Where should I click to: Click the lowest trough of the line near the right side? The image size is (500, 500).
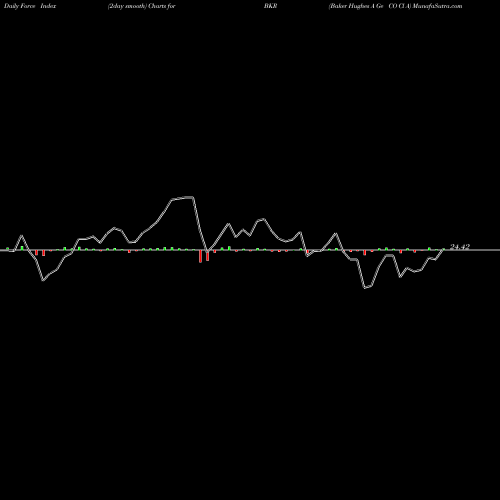pos(366,287)
